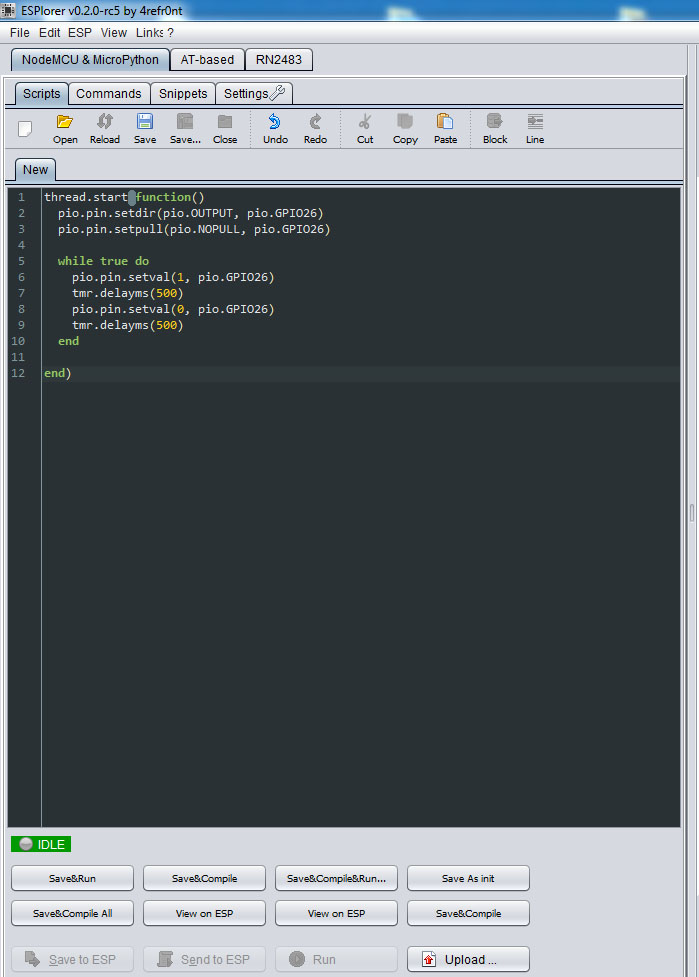Toggle line comment with the Line icon
This screenshot has width=699, height=977.
[x=535, y=128]
